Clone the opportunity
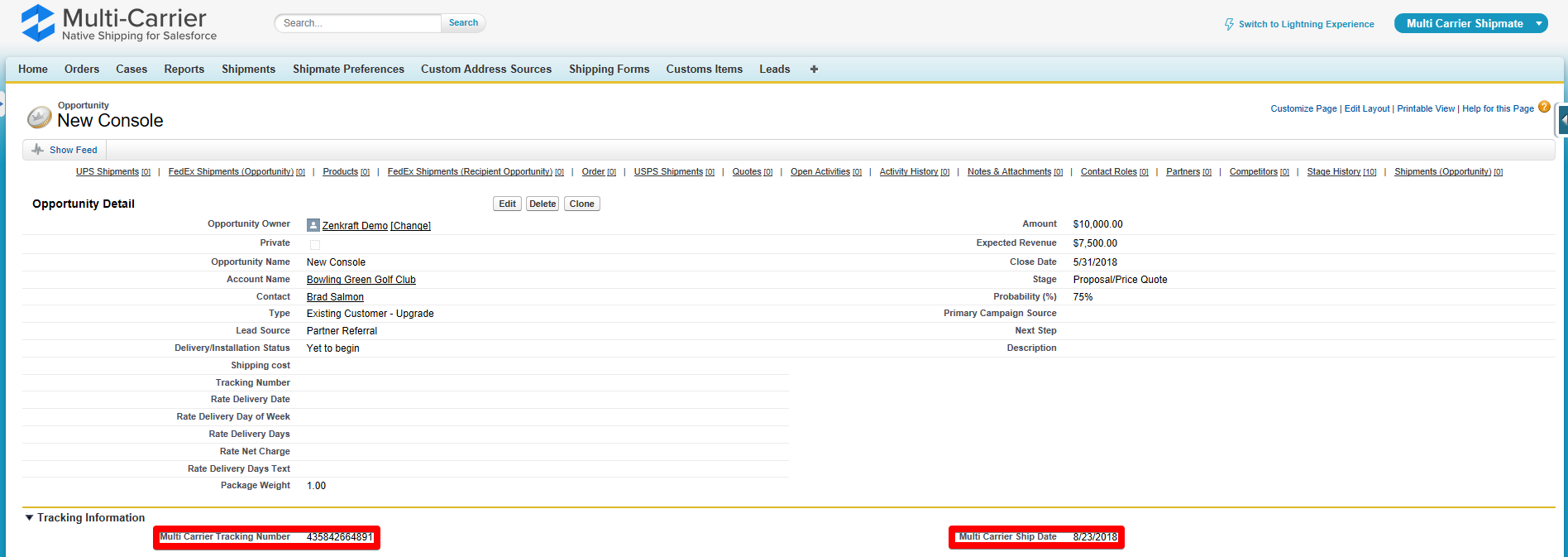 (x=582, y=204)
